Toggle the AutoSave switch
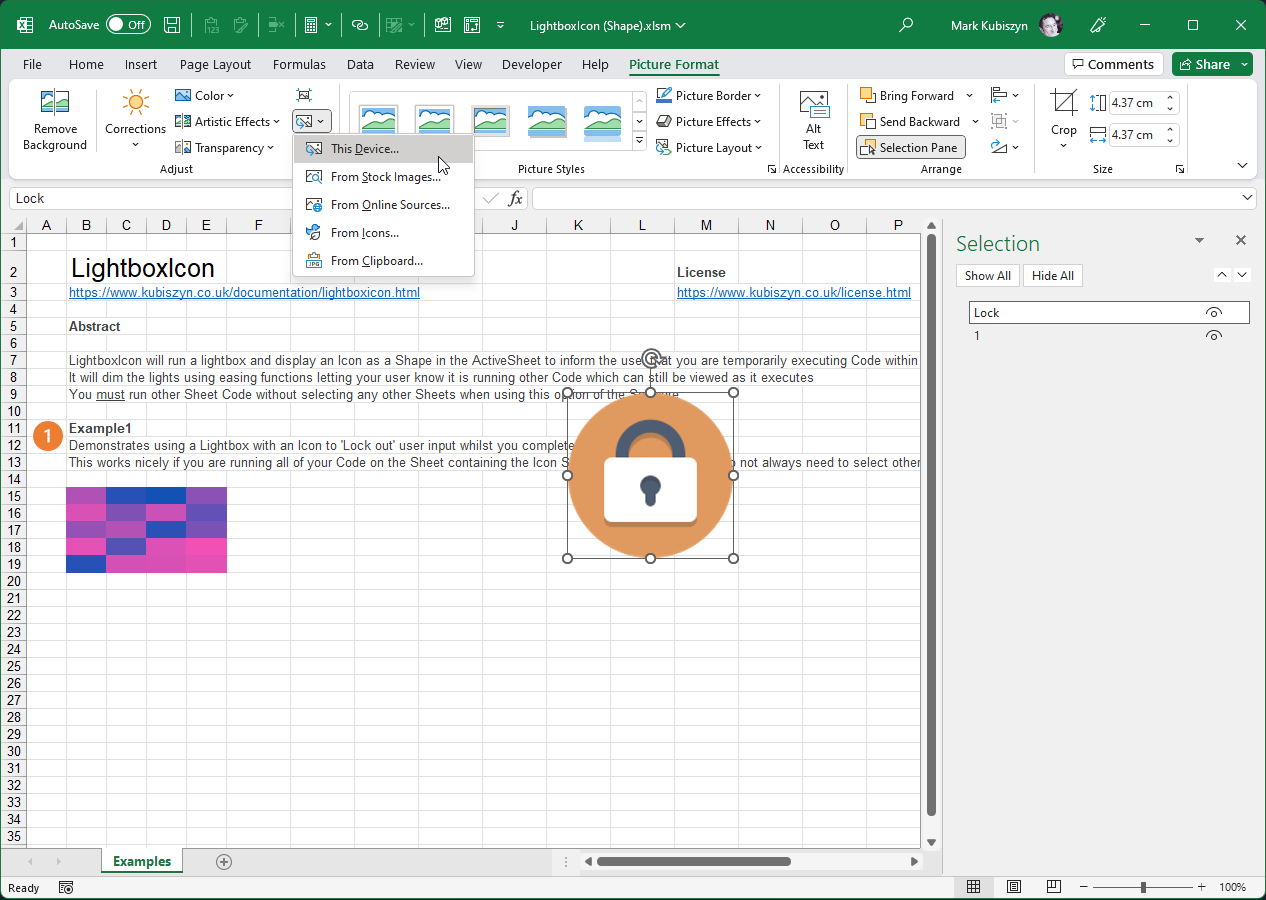The height and width of the screenshot is (900, 1266). pyautogui.click(x=128, y=25)
